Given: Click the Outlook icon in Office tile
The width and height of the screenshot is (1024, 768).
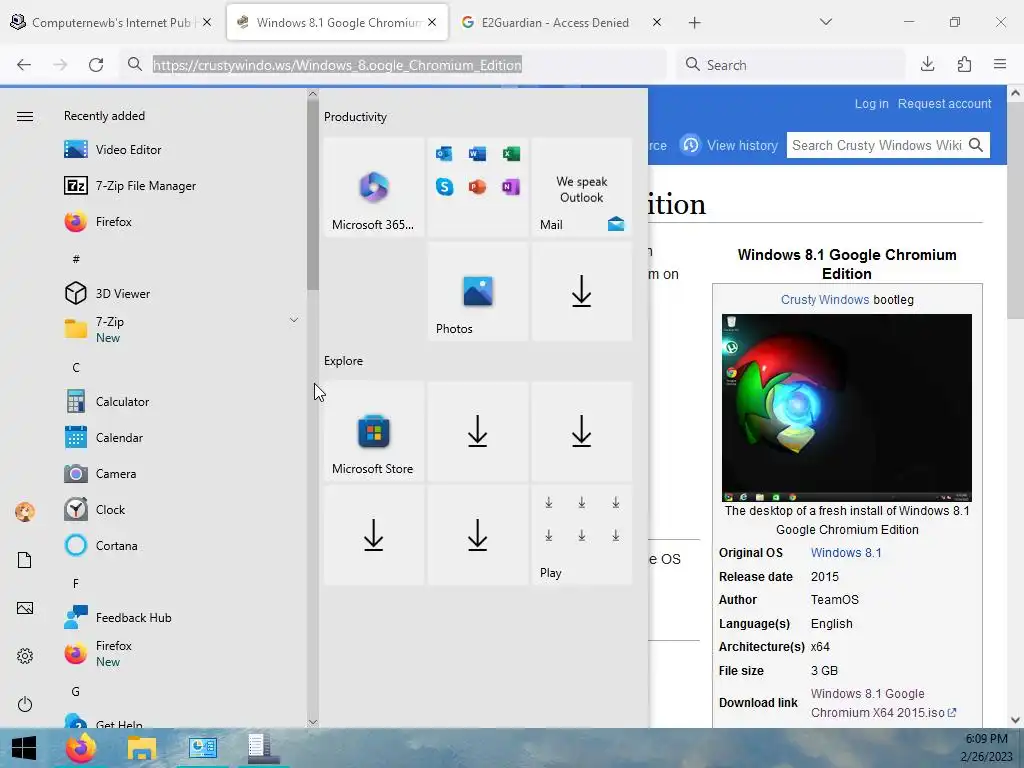Looking at the screenshot, I should coord(444,153).
